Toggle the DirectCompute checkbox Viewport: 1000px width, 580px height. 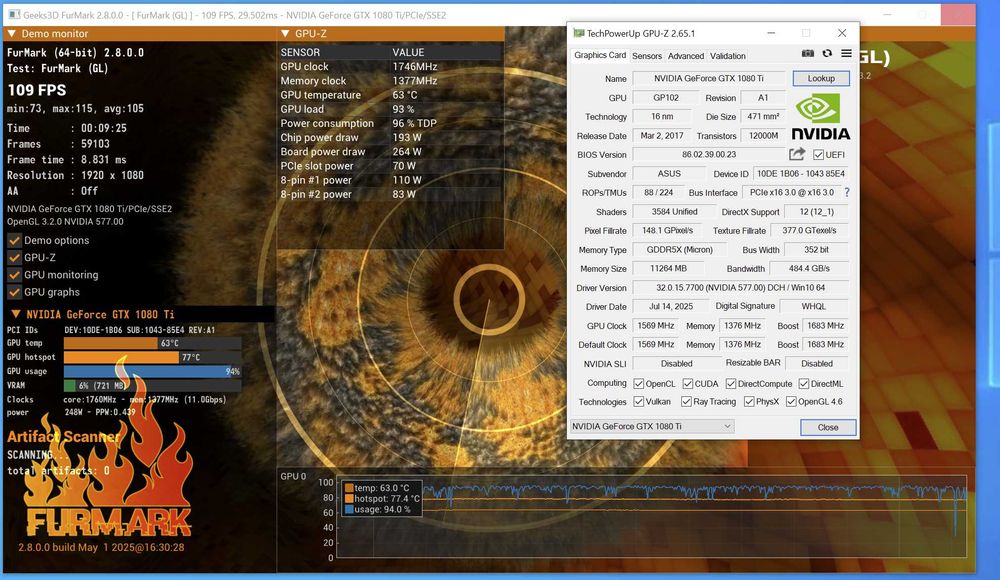coord(731,383)
